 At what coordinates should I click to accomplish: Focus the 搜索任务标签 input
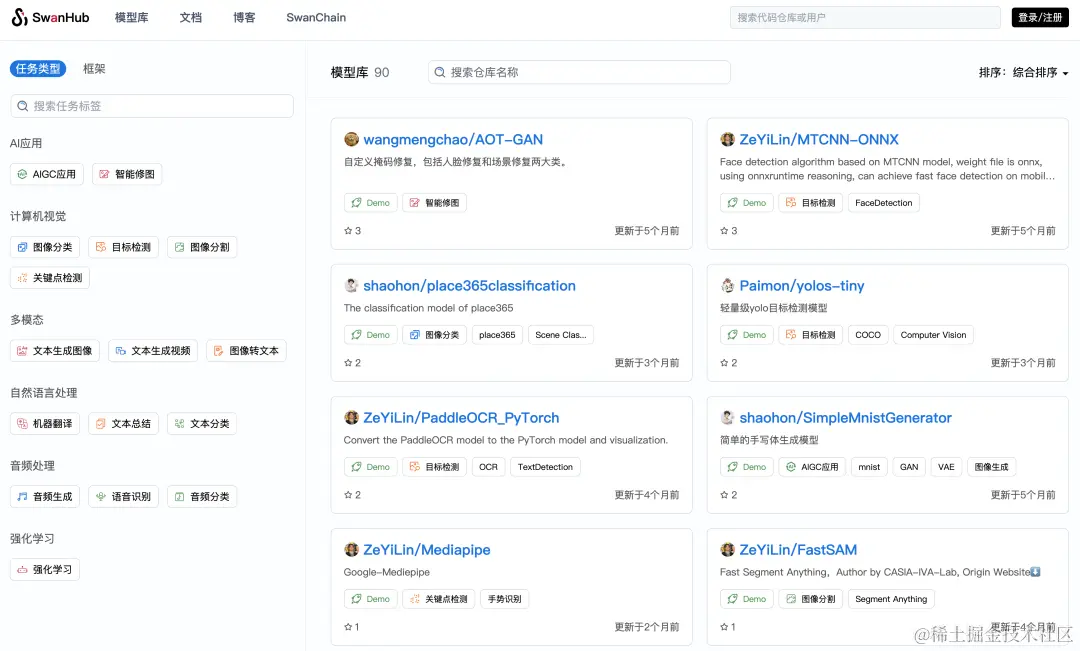[x=152, y=106]
